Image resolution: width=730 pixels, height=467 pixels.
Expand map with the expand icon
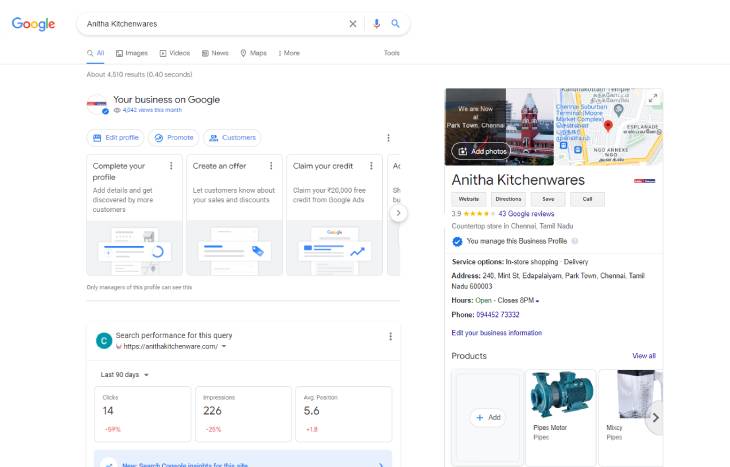[653, 98]
